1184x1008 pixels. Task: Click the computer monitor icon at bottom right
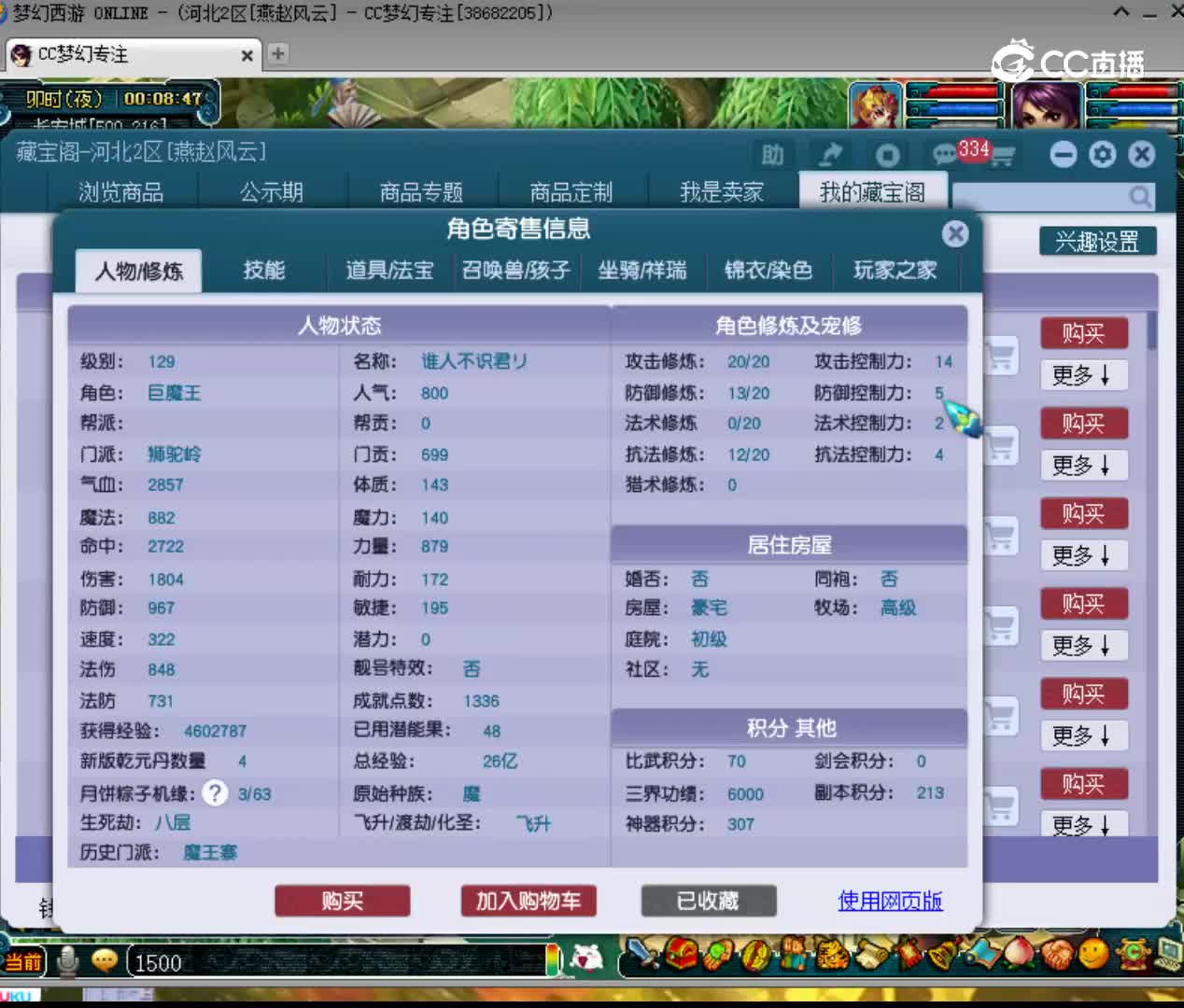pos(1168,955)
